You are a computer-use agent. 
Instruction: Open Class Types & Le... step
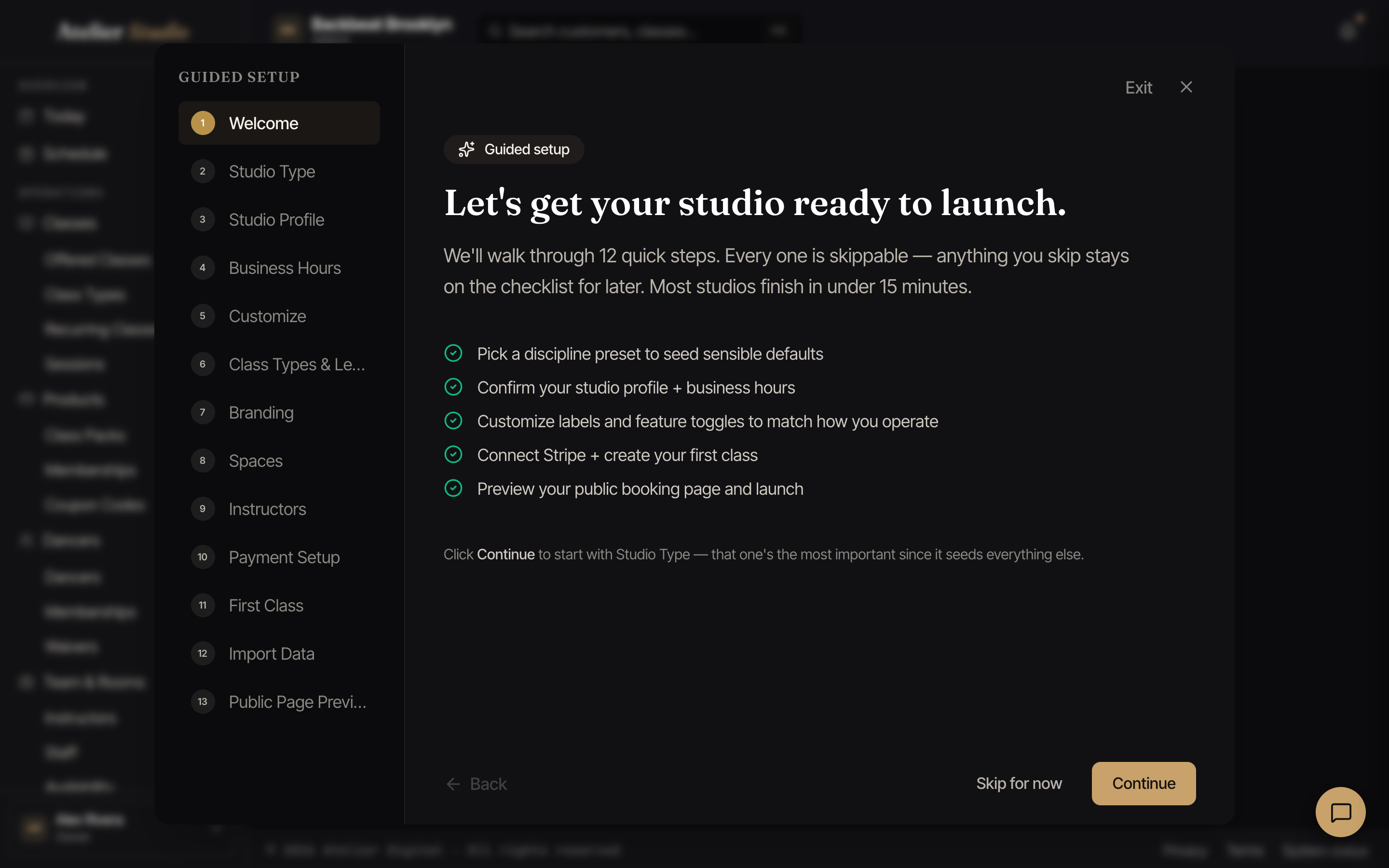pyautogui.click(x=279, y=364)
